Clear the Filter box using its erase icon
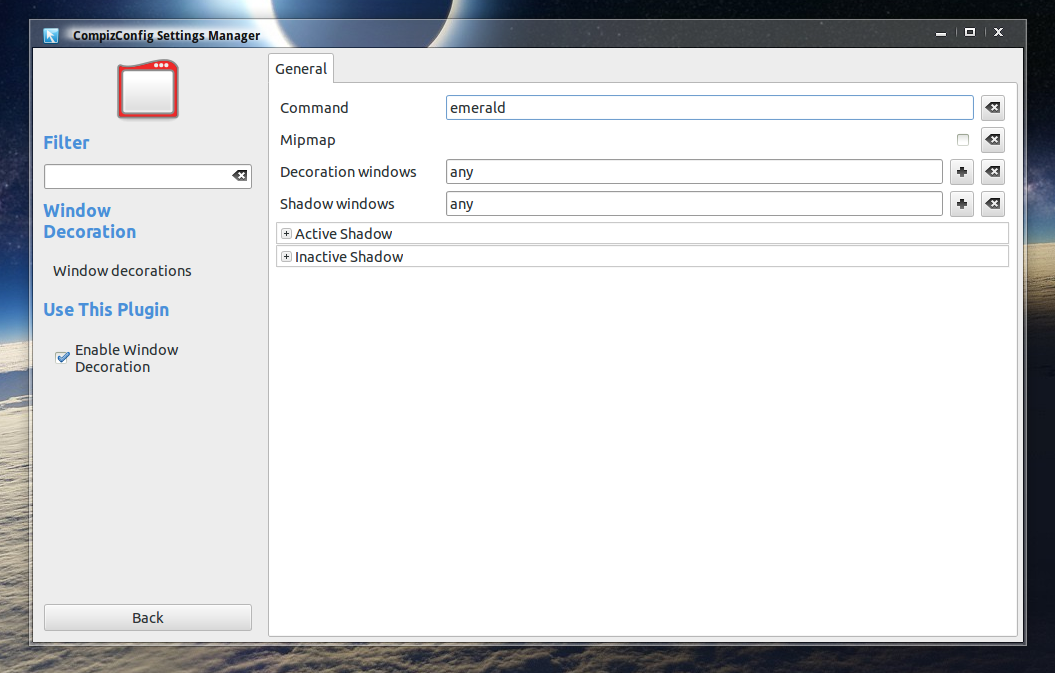Viewport: 1055px width, 673px height. click(240, 176)
